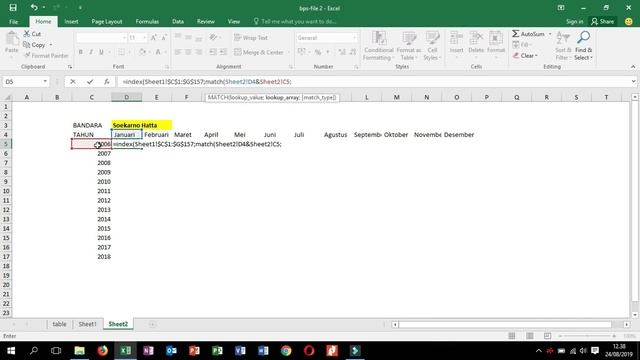This screenshot has width=640, height=360.
Task: Toggle Bold formatting
Action: [80, 52]
